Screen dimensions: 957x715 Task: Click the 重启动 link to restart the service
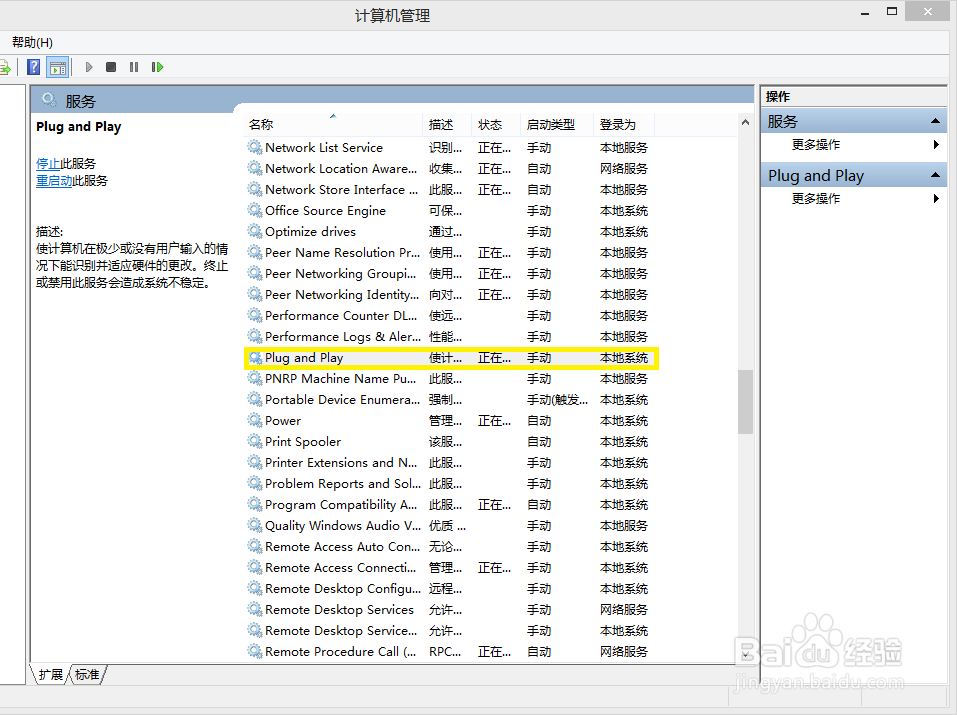pos(54,181)
